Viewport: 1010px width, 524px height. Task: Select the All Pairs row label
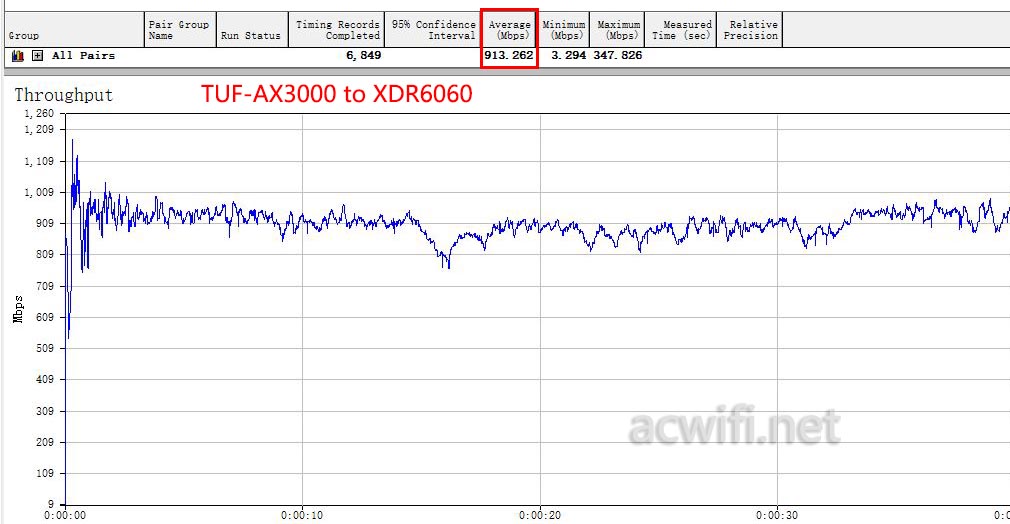click(x=84, y=55)
